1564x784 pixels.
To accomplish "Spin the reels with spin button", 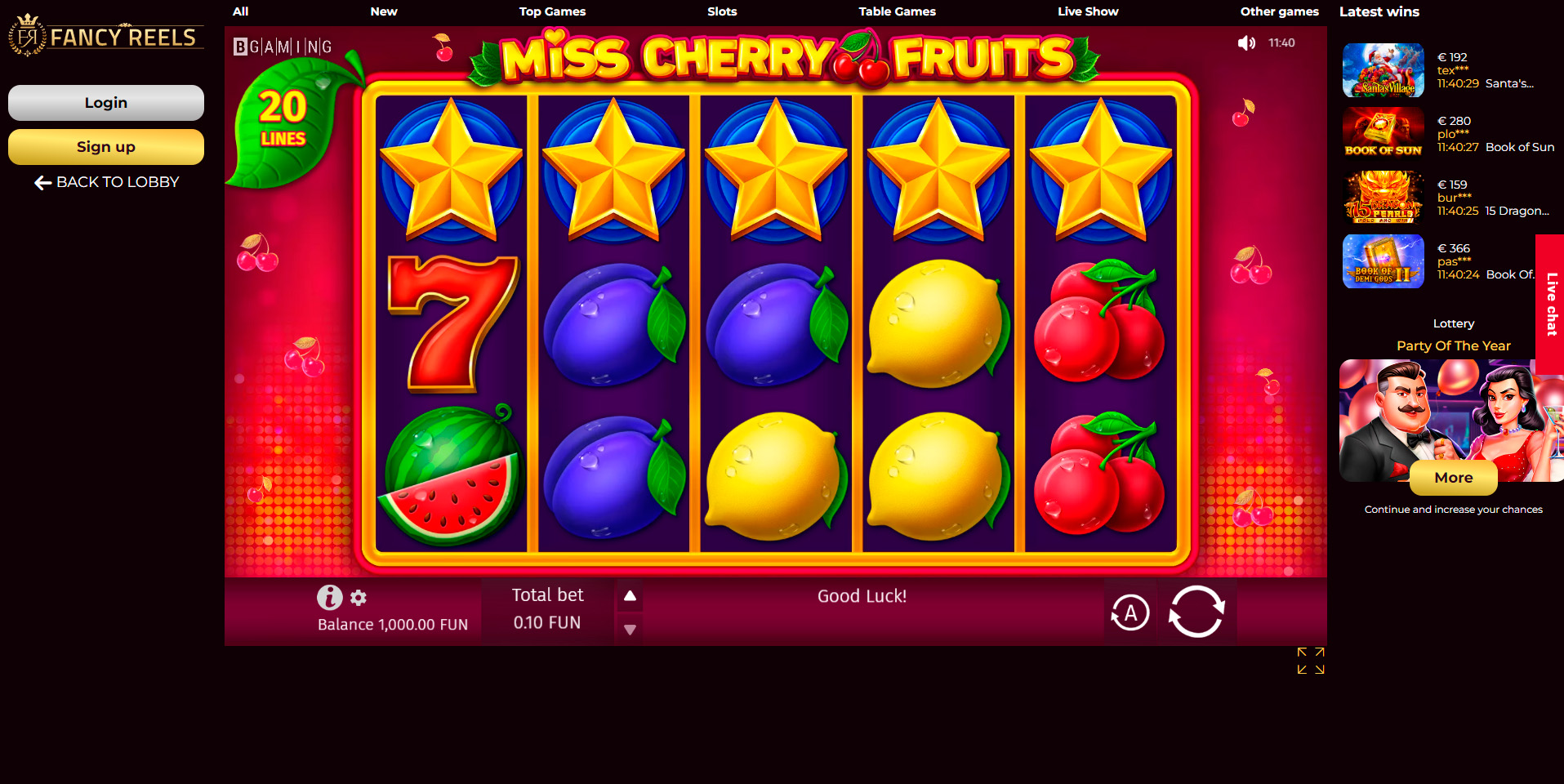I will click(x=1196, y=612).
